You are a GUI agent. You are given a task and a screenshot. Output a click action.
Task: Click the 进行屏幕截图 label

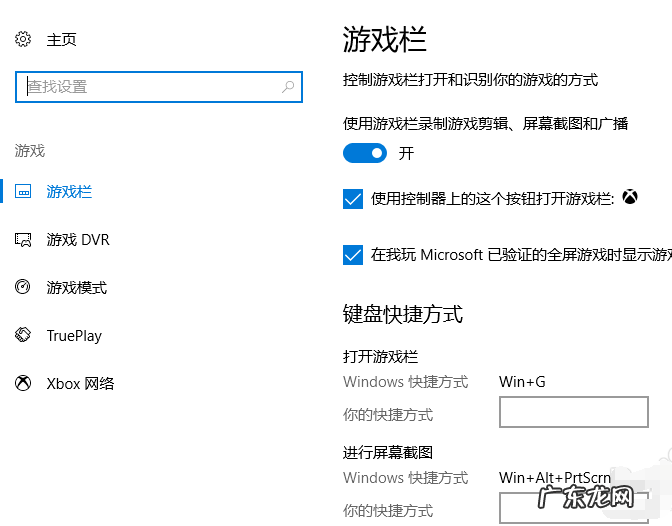388,452
